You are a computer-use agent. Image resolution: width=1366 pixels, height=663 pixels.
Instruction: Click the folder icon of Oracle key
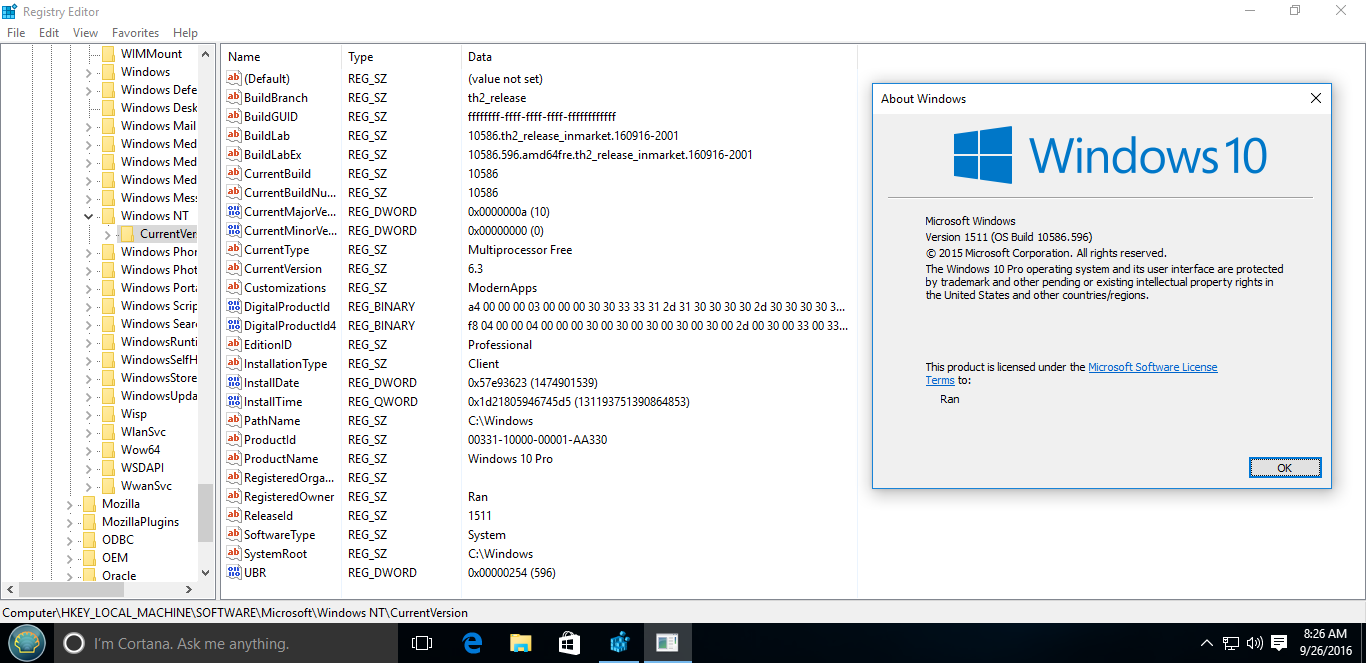point(89,576)
